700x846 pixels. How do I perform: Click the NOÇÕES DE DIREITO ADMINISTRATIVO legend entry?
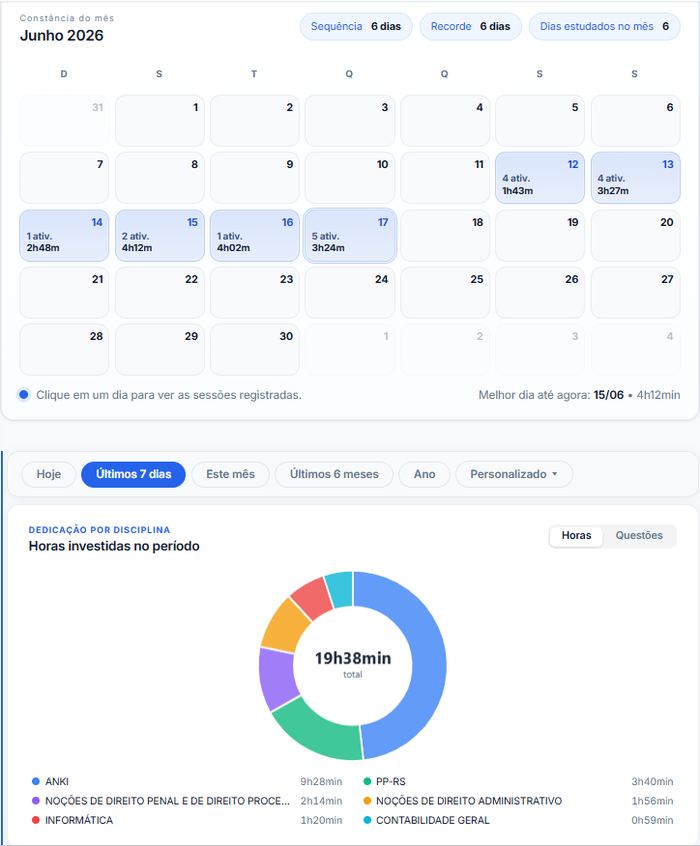click(x=518, y=801)
